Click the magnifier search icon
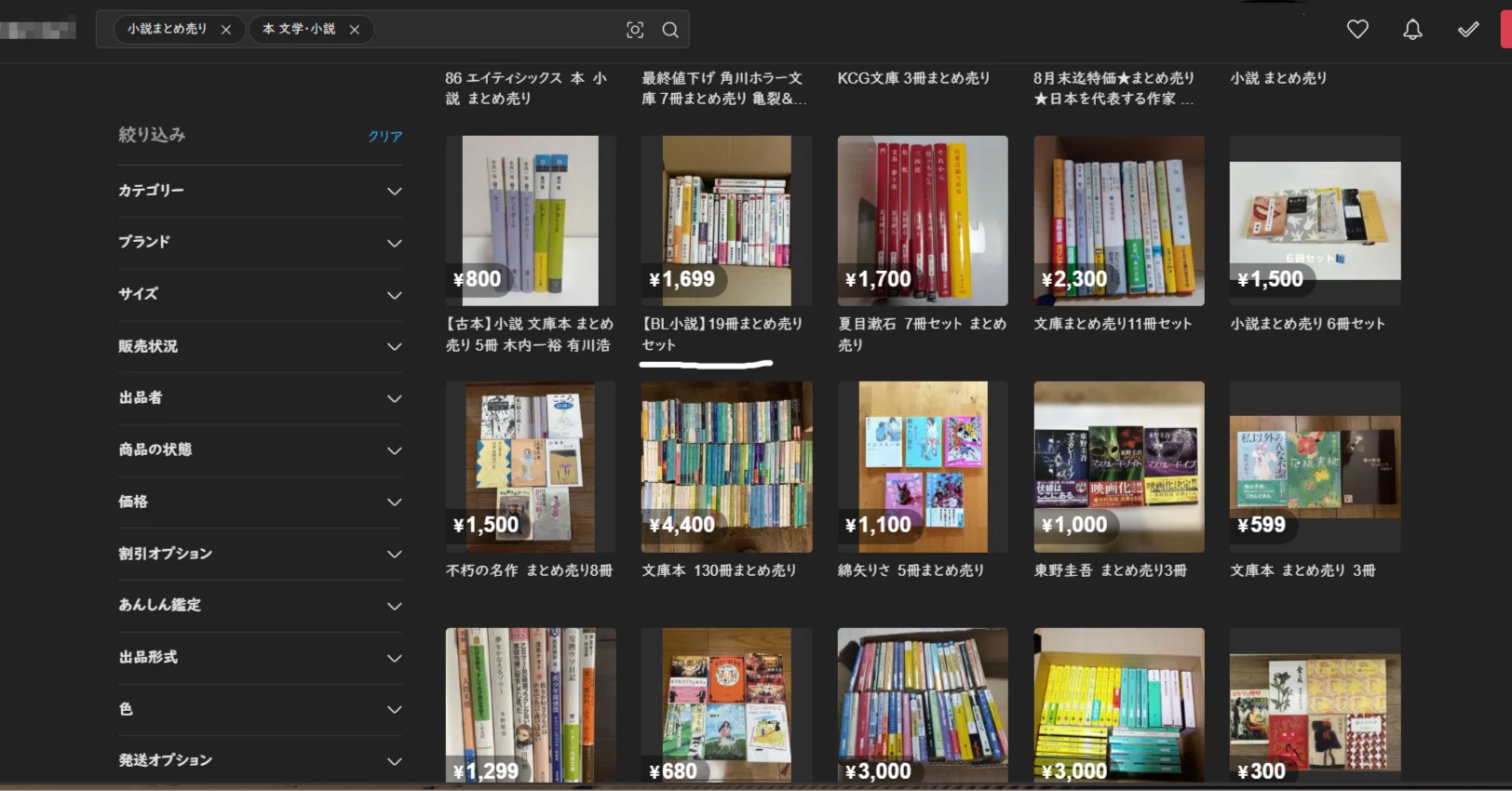This screenshot has width=1512, height=791. point(670,30)
